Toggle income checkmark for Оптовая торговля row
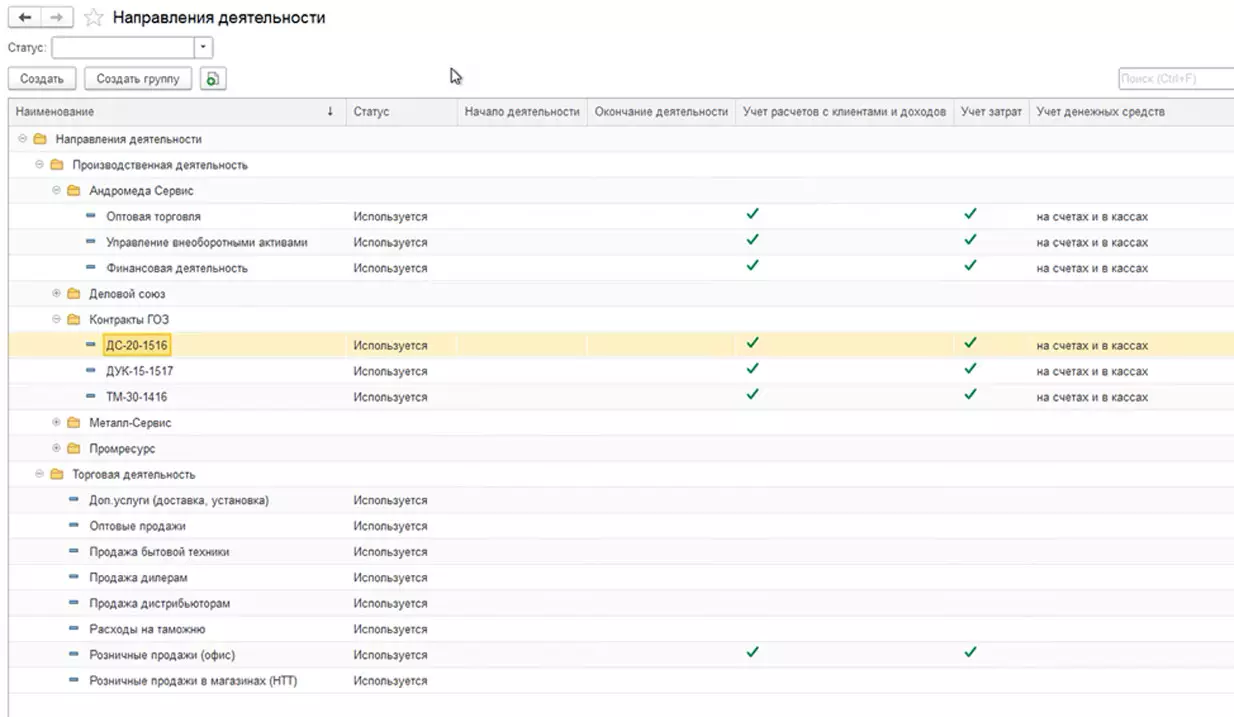 coord(753,214)
